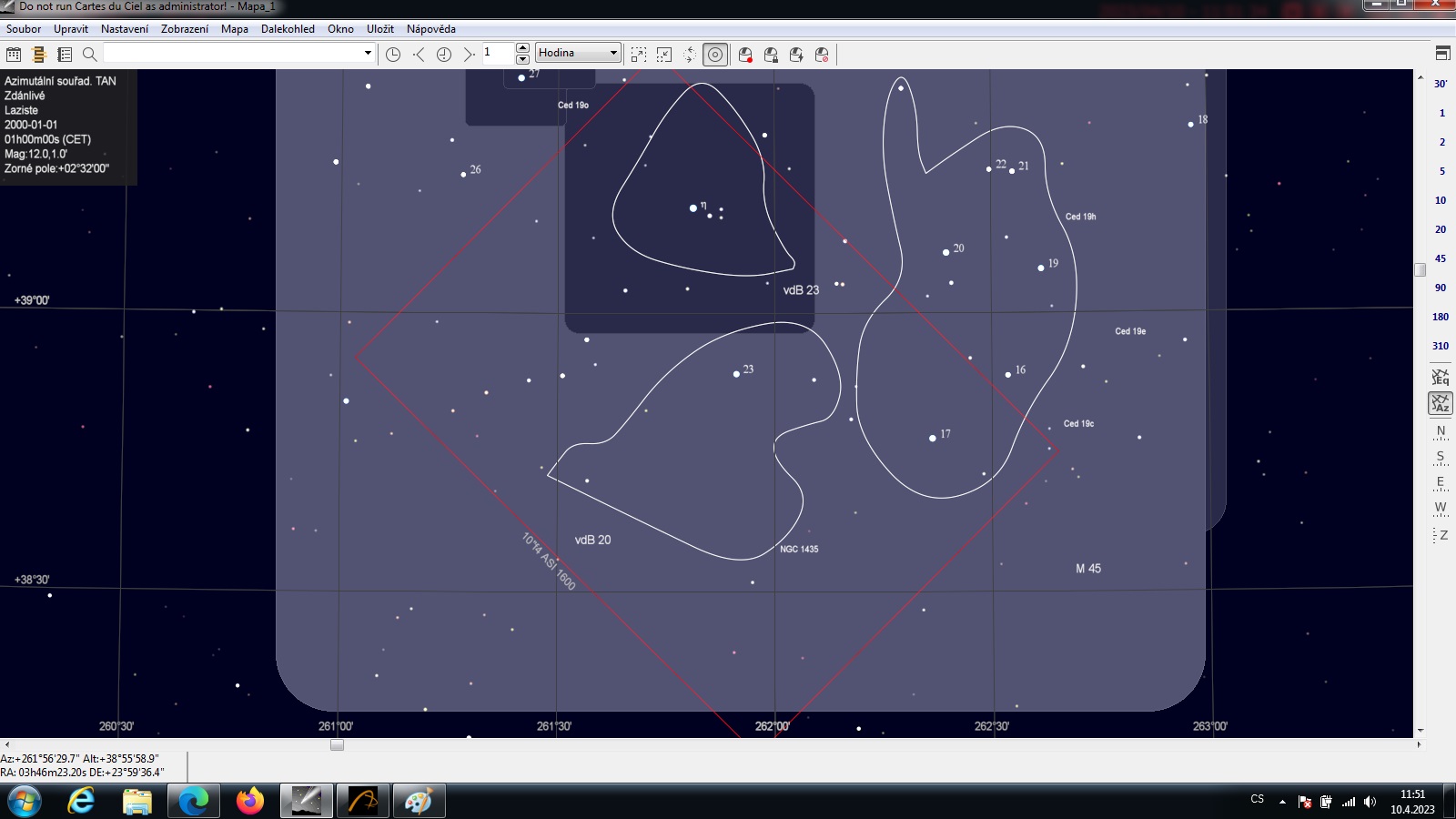The image size is (1456, 819).
Task: Expand the search box dropdown arrow
Action: pyautogui.click(x=368, y=53)
